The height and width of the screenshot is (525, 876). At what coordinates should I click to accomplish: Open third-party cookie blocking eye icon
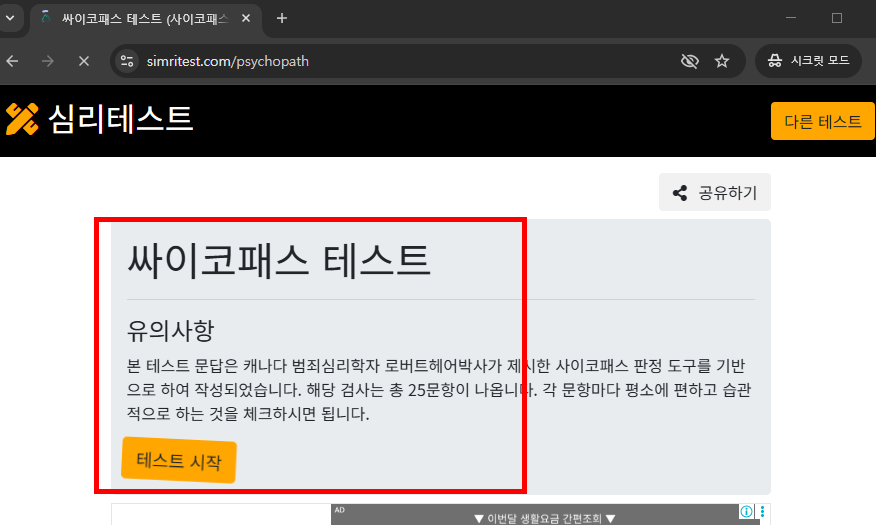pos(690,61)
